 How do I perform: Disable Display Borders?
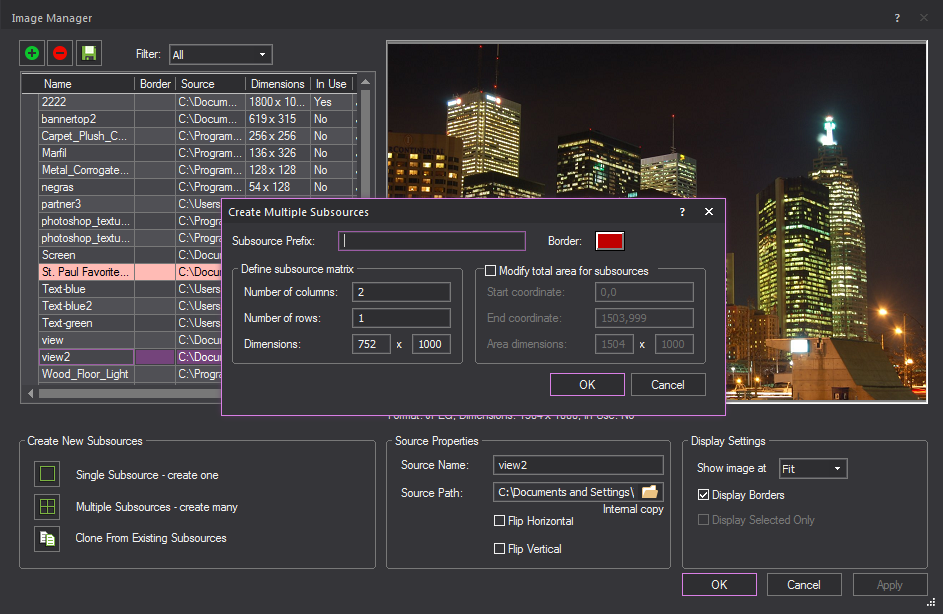tap(704, 494)
